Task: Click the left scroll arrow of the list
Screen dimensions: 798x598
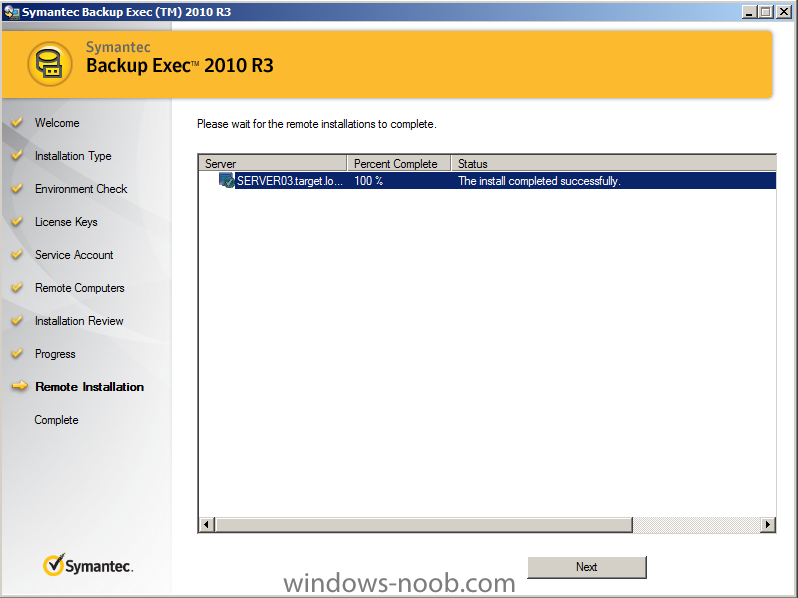Action: 207,524
